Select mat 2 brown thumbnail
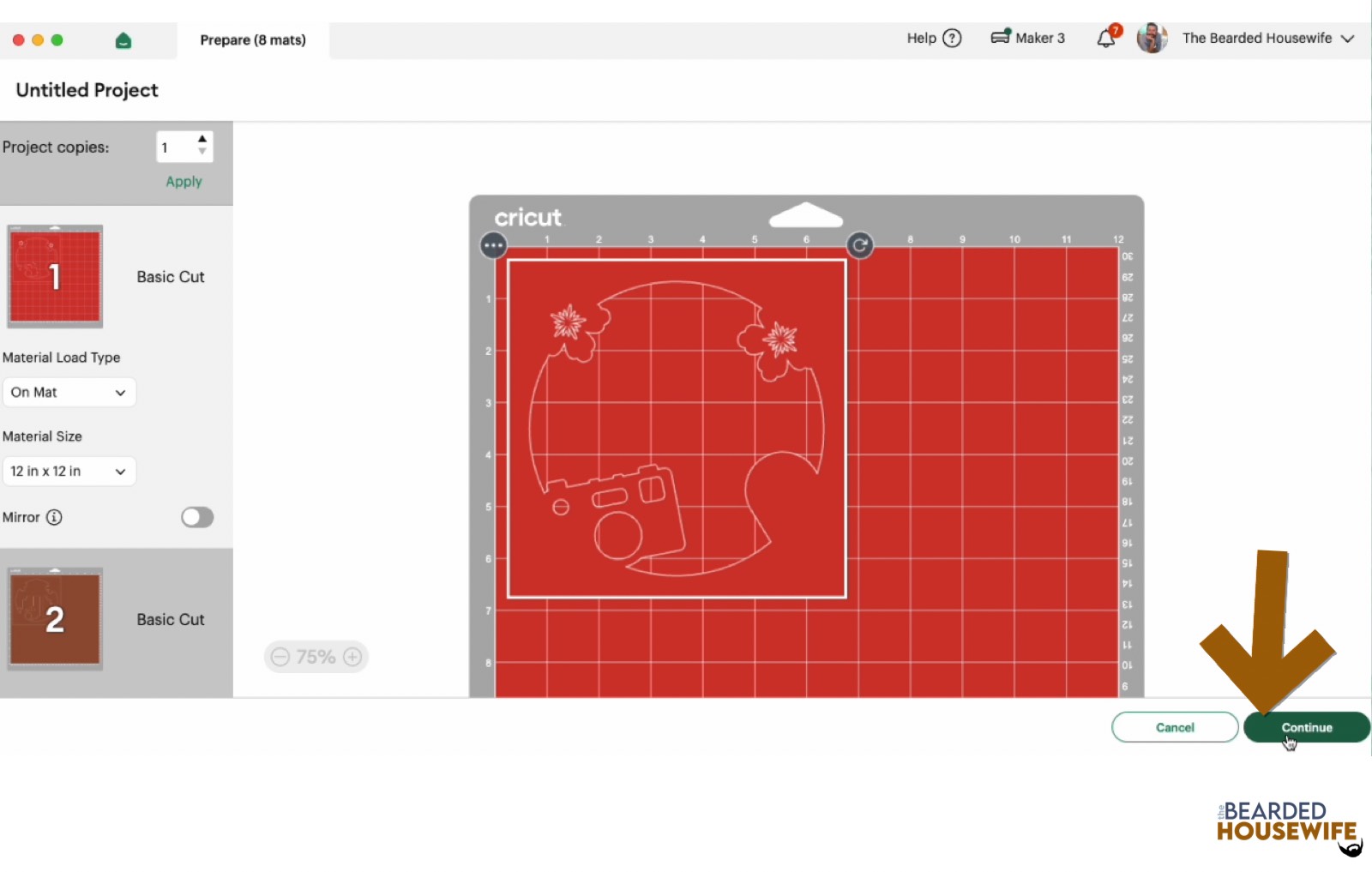 (x=55, y=618)
